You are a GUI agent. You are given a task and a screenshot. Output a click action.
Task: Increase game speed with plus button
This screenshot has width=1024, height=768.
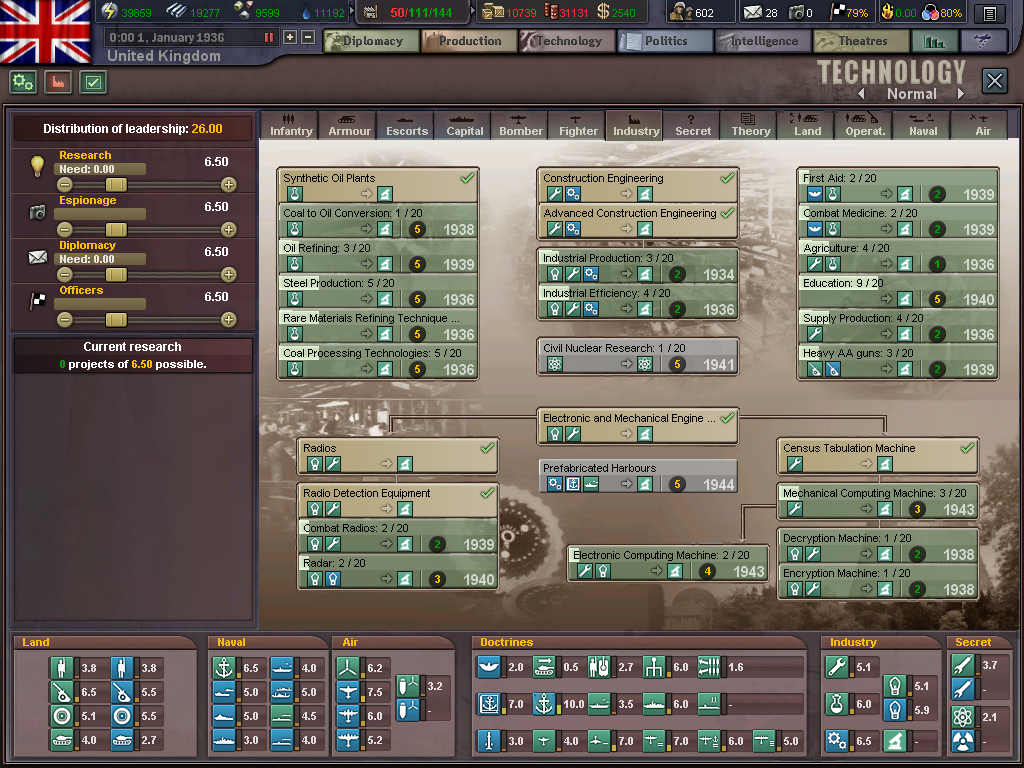(x=290, y=37)
